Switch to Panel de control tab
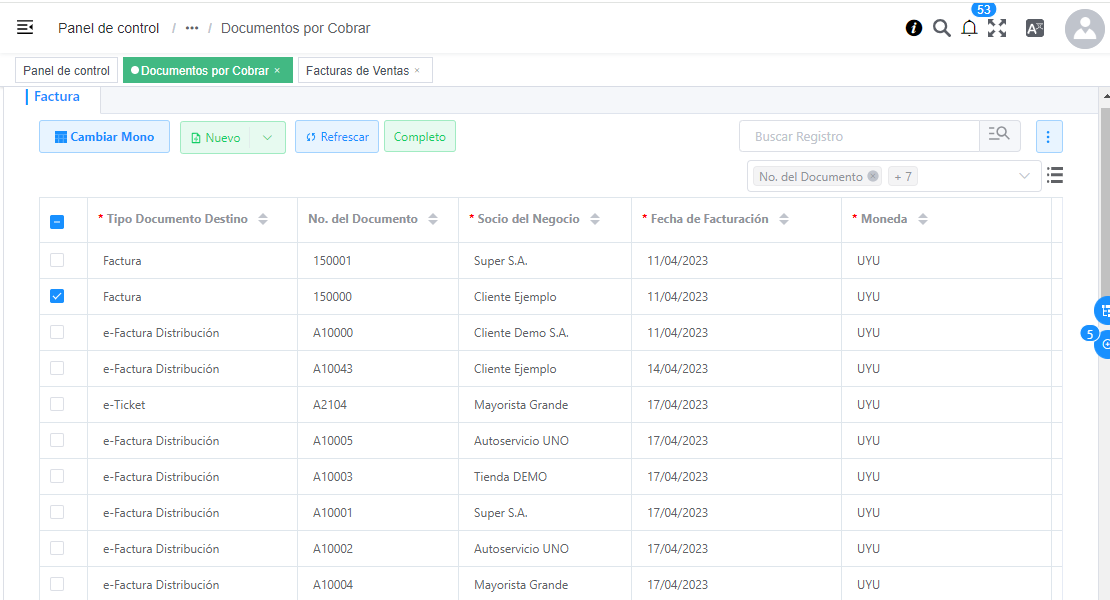The image size is (1110, 600). click(x=66, y=71)
